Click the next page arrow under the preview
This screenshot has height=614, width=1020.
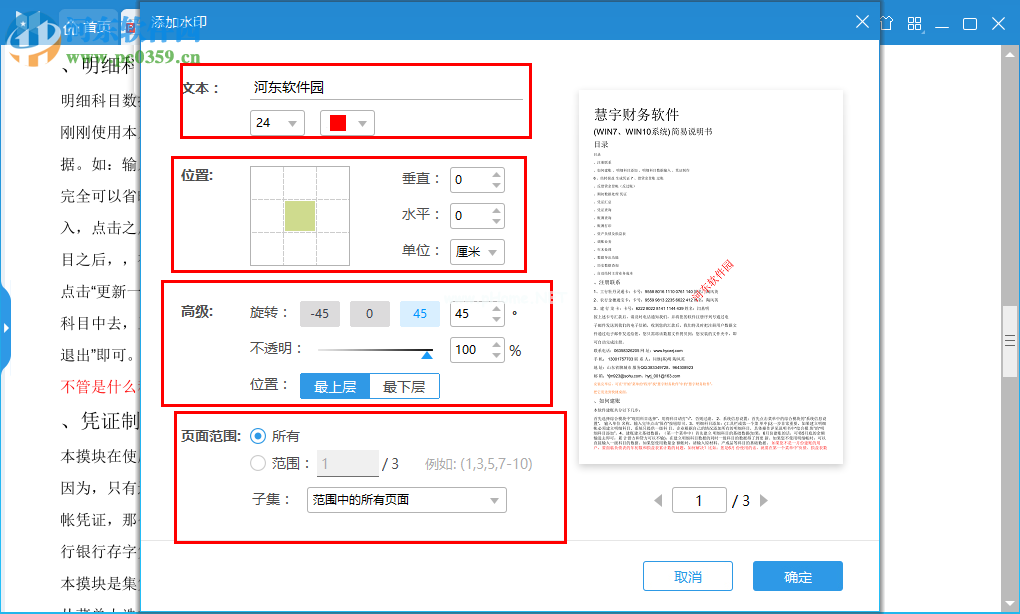tap(764, 500)
